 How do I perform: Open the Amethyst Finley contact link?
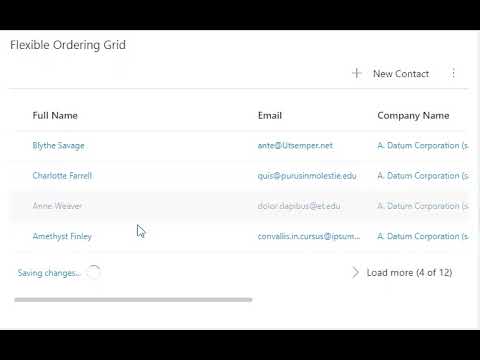62,236
